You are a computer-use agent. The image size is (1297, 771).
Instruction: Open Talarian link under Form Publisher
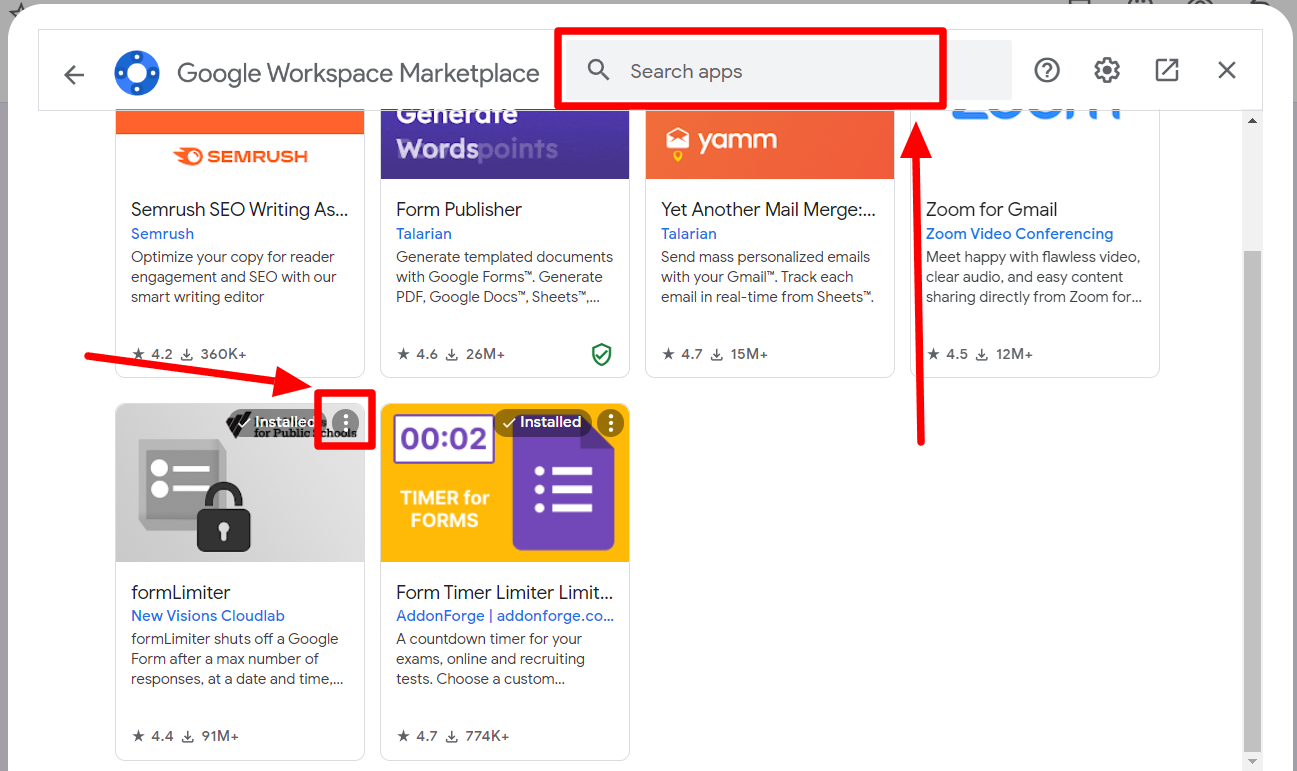(424, 234)
